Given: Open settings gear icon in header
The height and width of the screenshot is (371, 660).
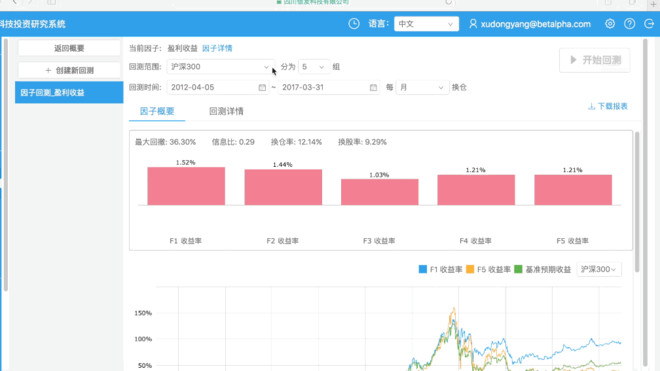Looking at the screenshot, I should 610,24.
